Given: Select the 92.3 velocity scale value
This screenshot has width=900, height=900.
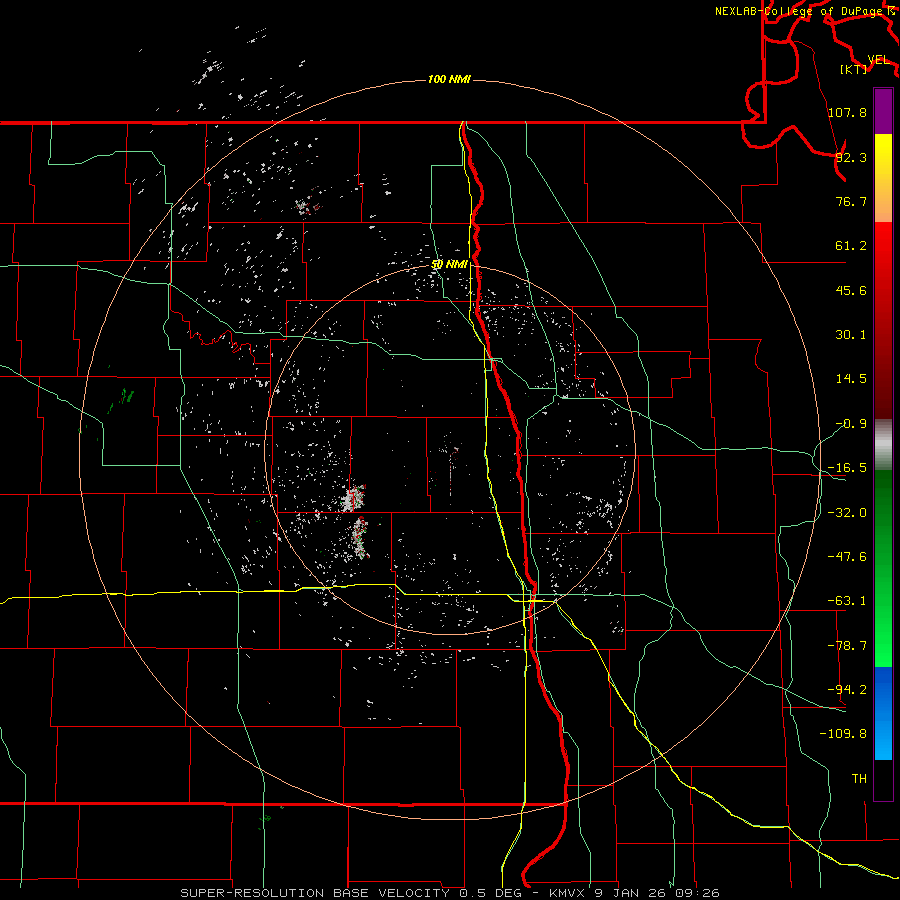Looking at the screenshot, I should click(851, 157).
